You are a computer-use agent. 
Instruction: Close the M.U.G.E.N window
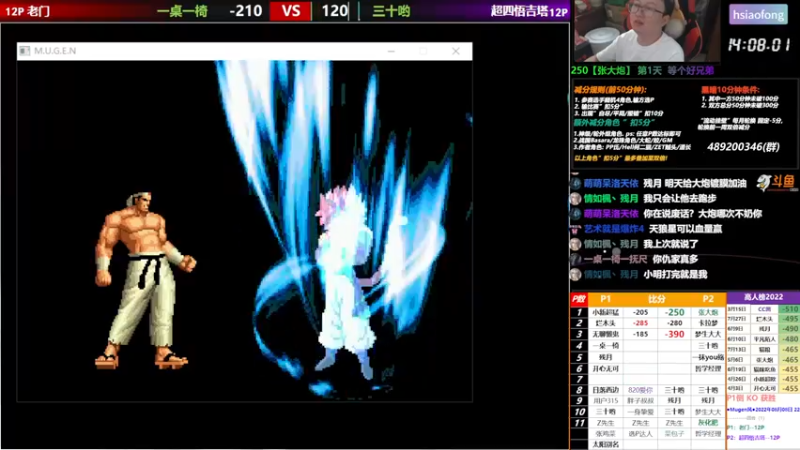click(456, 51)
